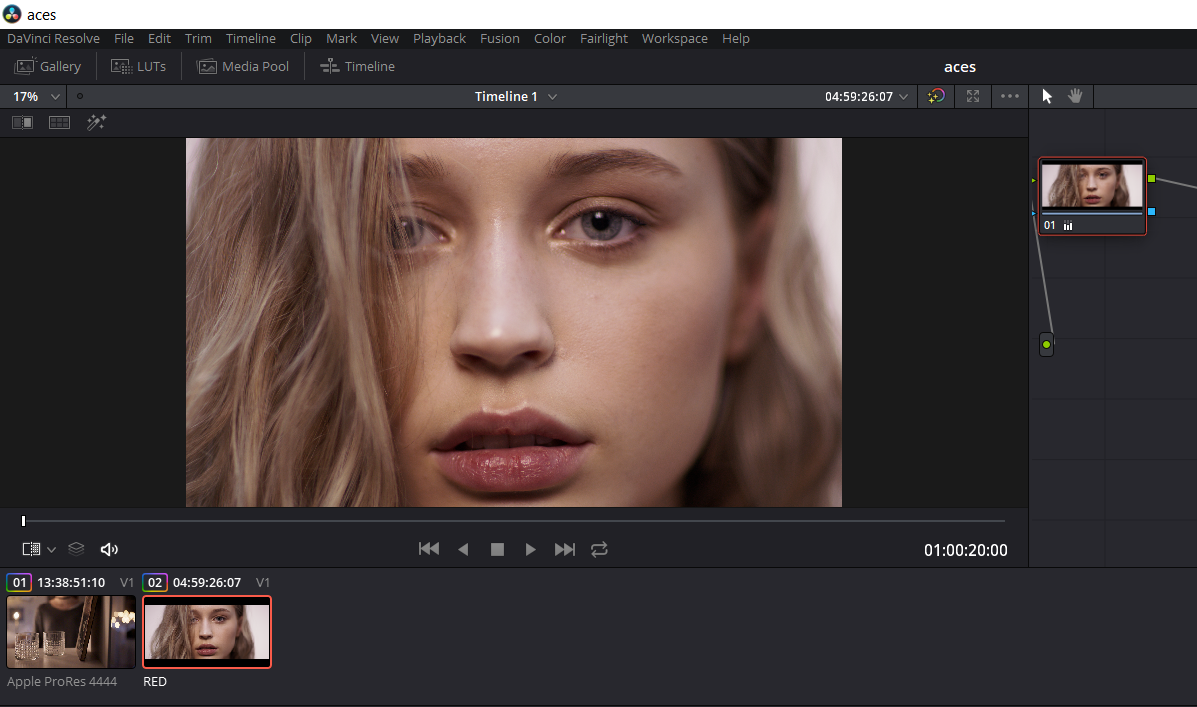
Task: Open the Gallery panel
Action: click(47, 66)
